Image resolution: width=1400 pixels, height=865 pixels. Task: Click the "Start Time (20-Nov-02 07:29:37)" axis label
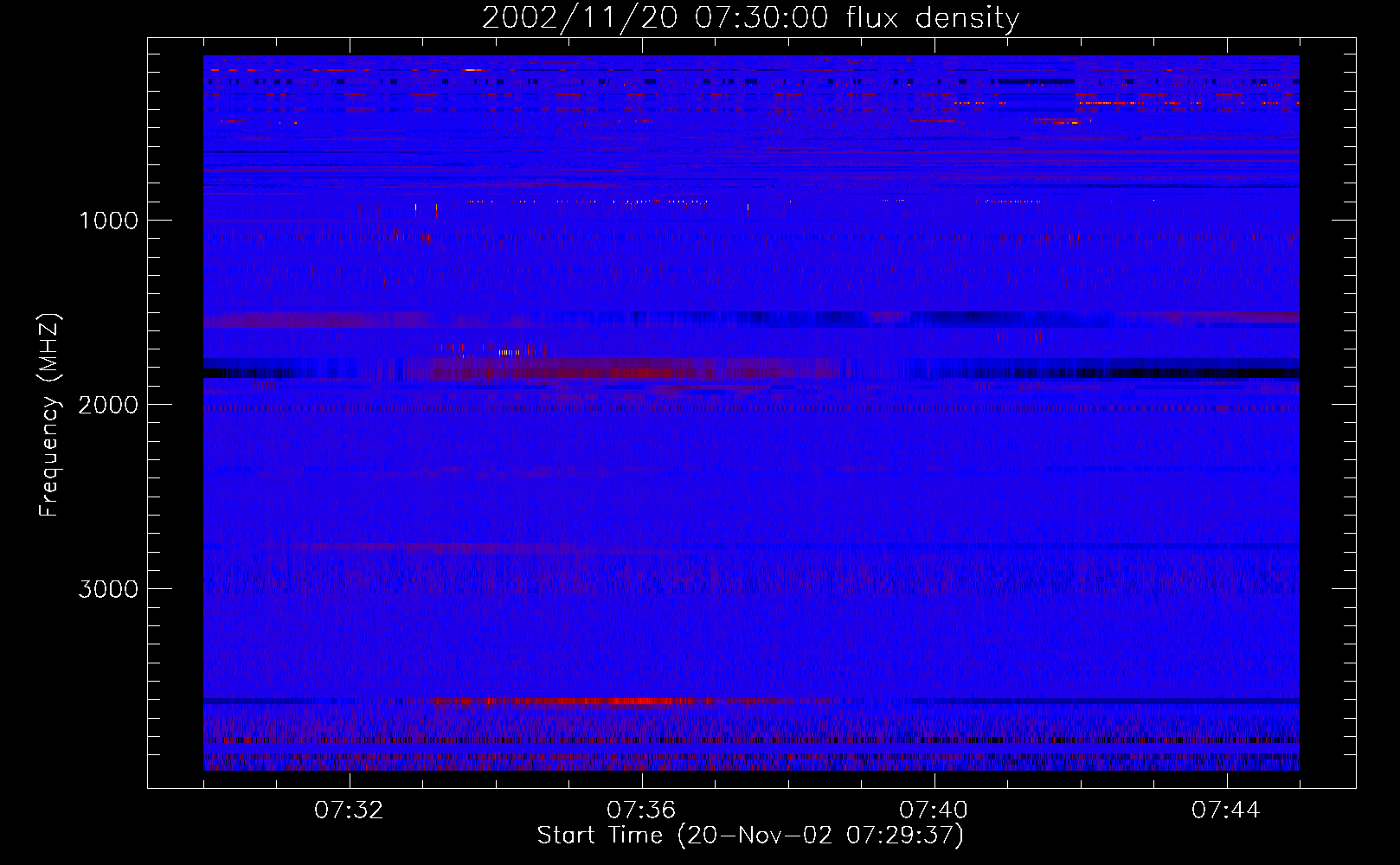(x=750, y=836)
